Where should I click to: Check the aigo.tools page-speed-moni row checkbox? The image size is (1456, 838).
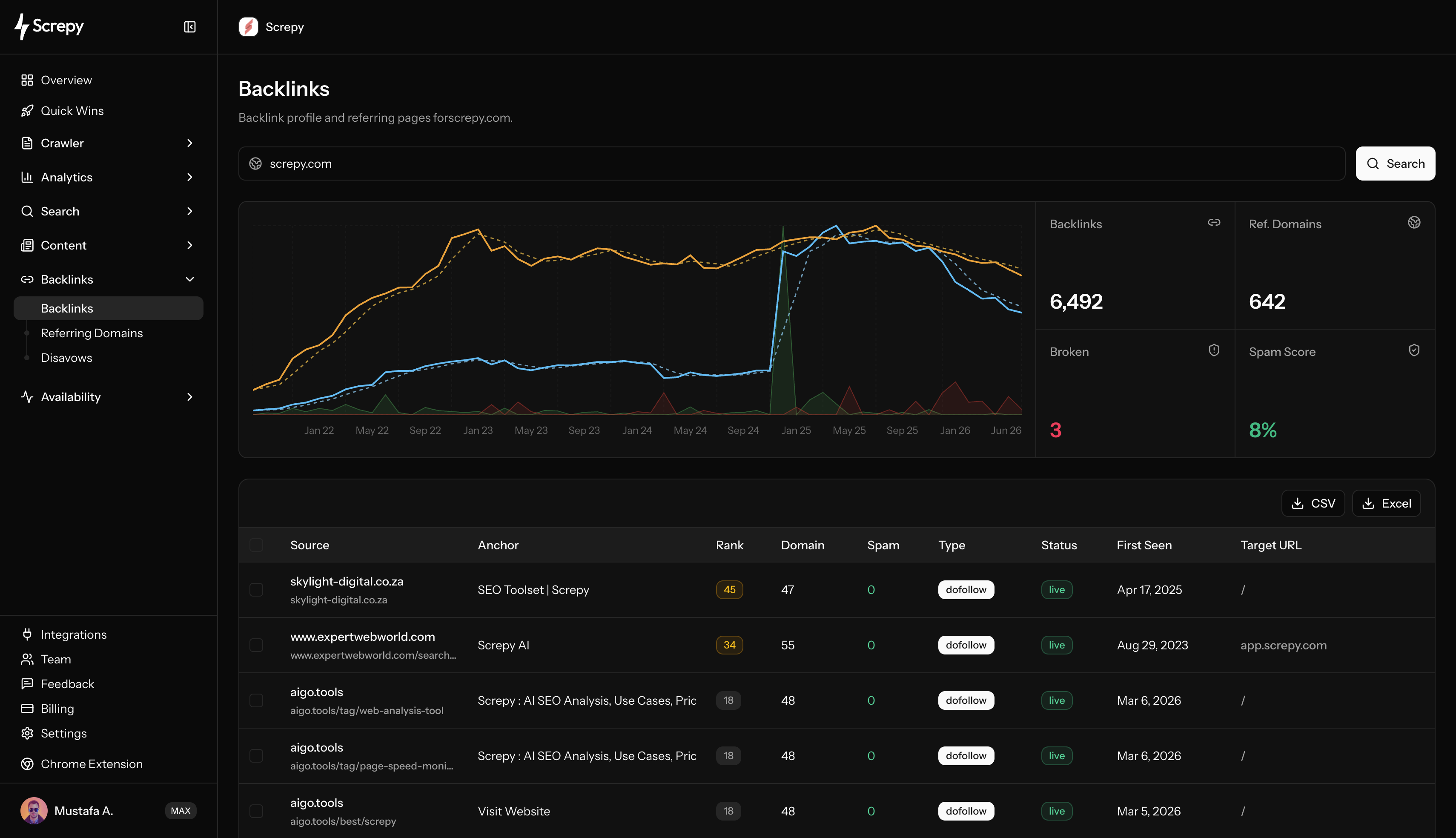(x=257, y=755)
